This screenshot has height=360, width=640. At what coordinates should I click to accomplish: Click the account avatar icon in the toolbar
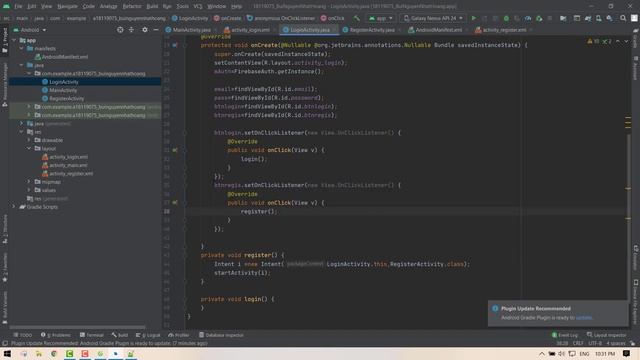click(634, 18)
